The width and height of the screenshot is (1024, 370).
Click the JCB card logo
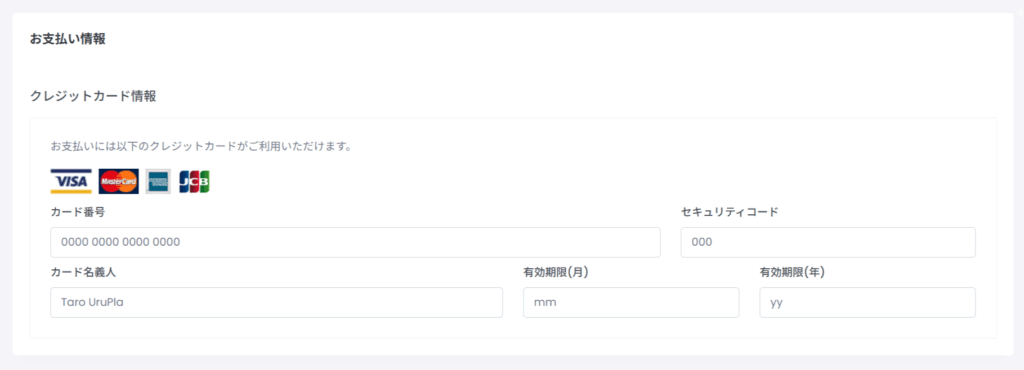(195, 181)
